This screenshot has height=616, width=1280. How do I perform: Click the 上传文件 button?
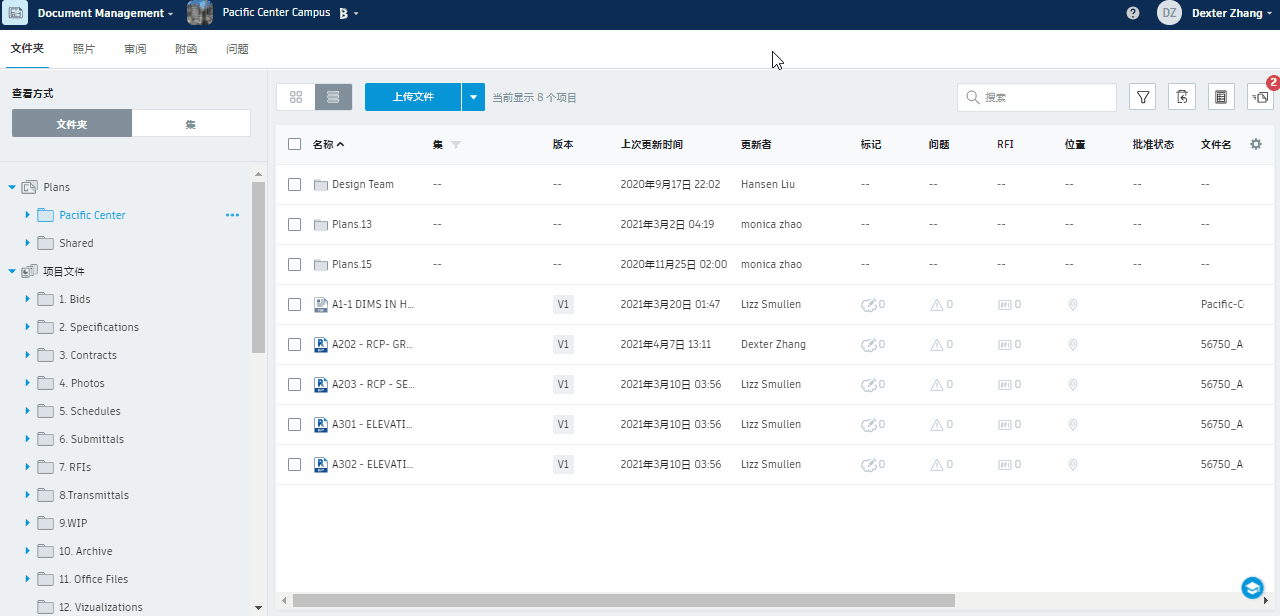pyautogui.click(x=413, y=97)
